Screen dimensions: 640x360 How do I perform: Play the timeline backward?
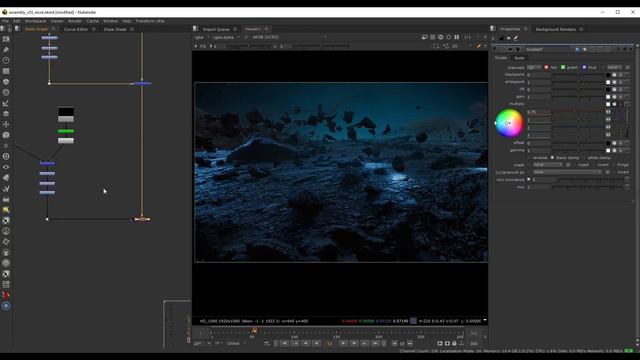(316, 344)
